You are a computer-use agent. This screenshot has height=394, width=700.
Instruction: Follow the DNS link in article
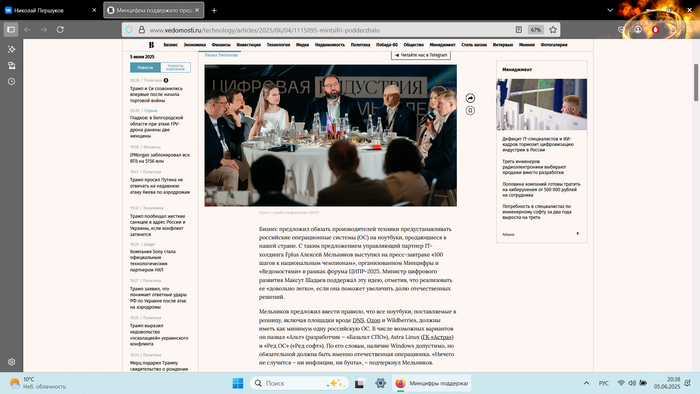tap(358, 320)
